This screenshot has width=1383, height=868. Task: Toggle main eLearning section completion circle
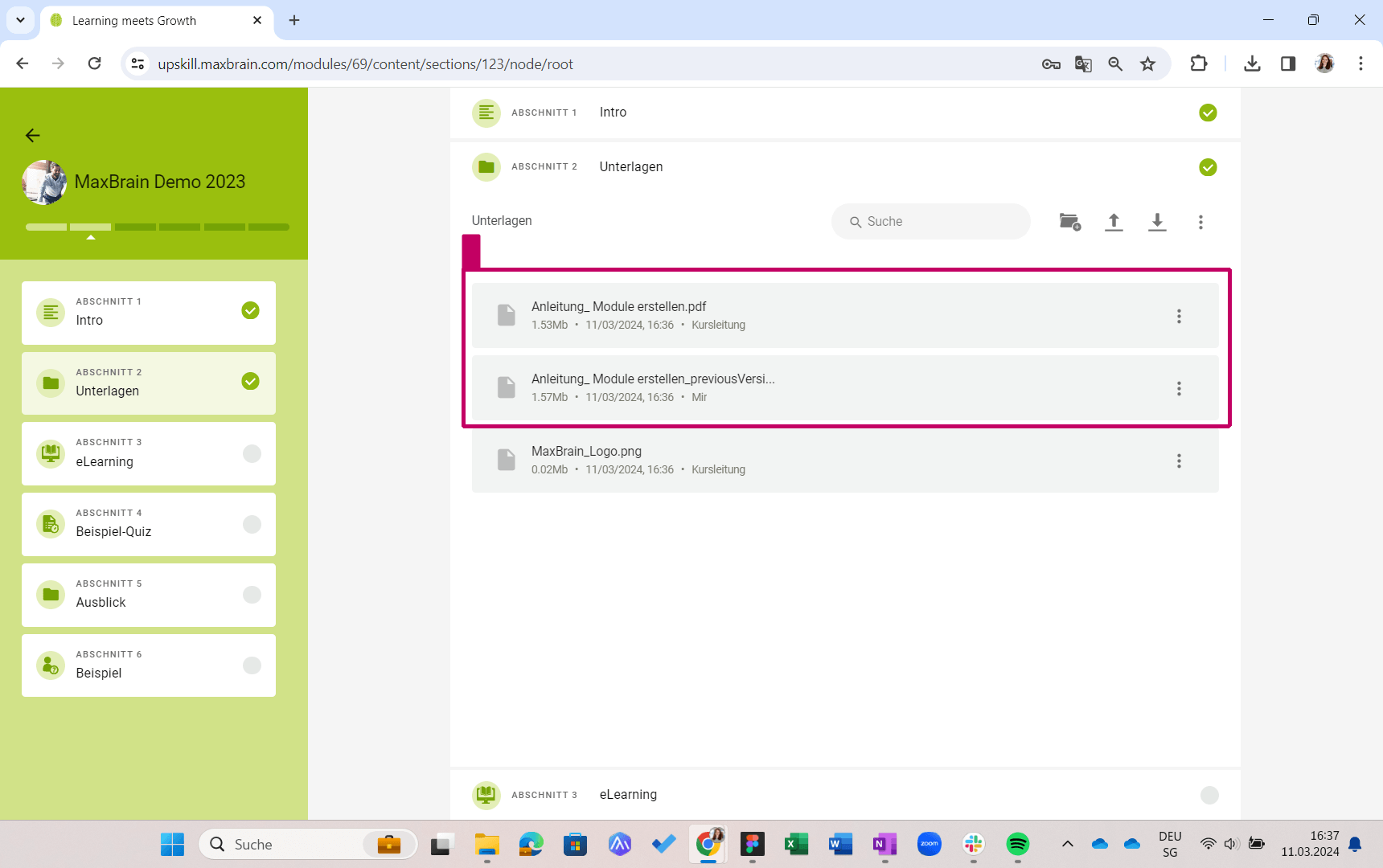(x=1209, y=795)
